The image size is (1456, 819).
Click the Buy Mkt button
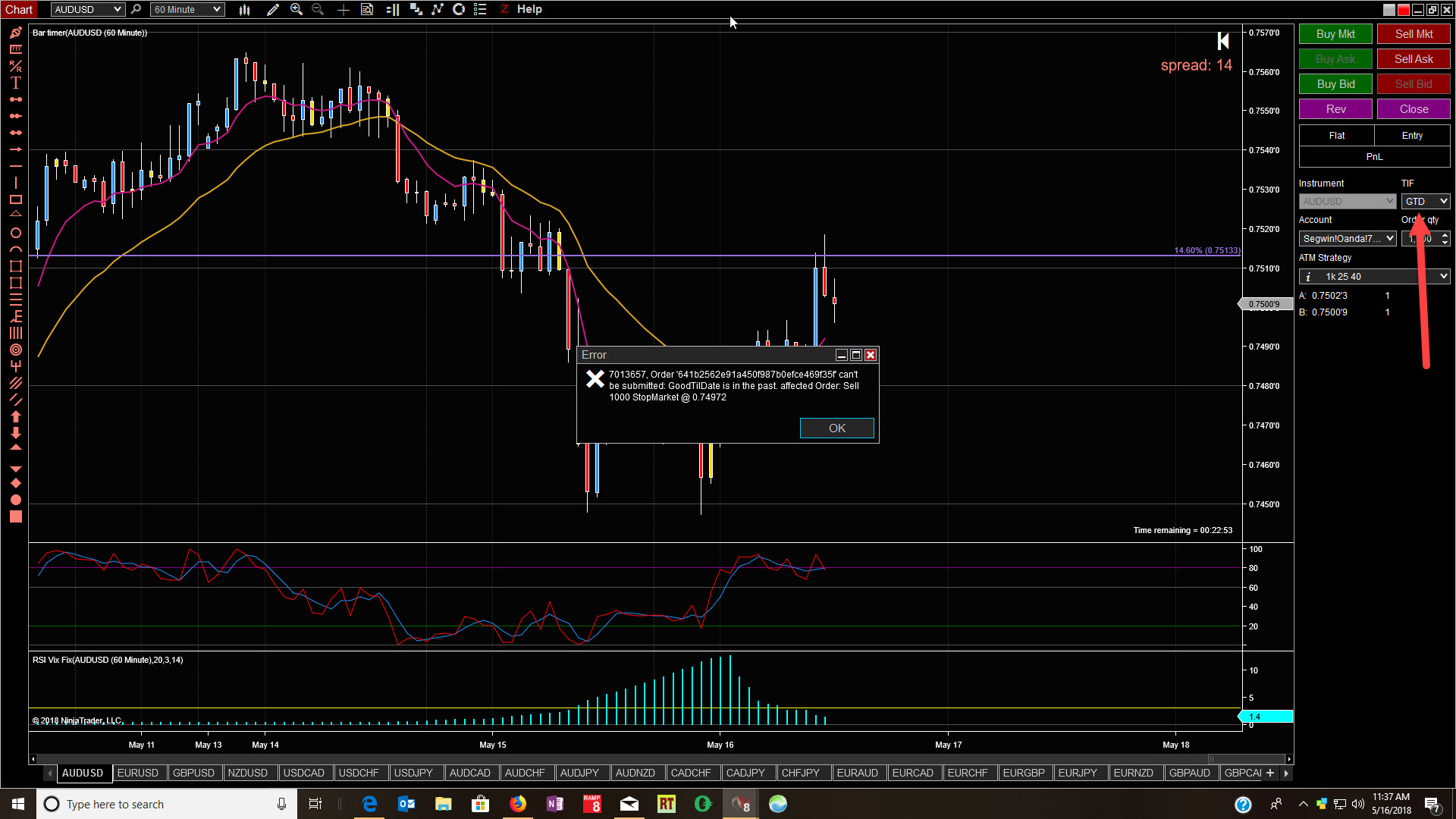coord(1335,34)
